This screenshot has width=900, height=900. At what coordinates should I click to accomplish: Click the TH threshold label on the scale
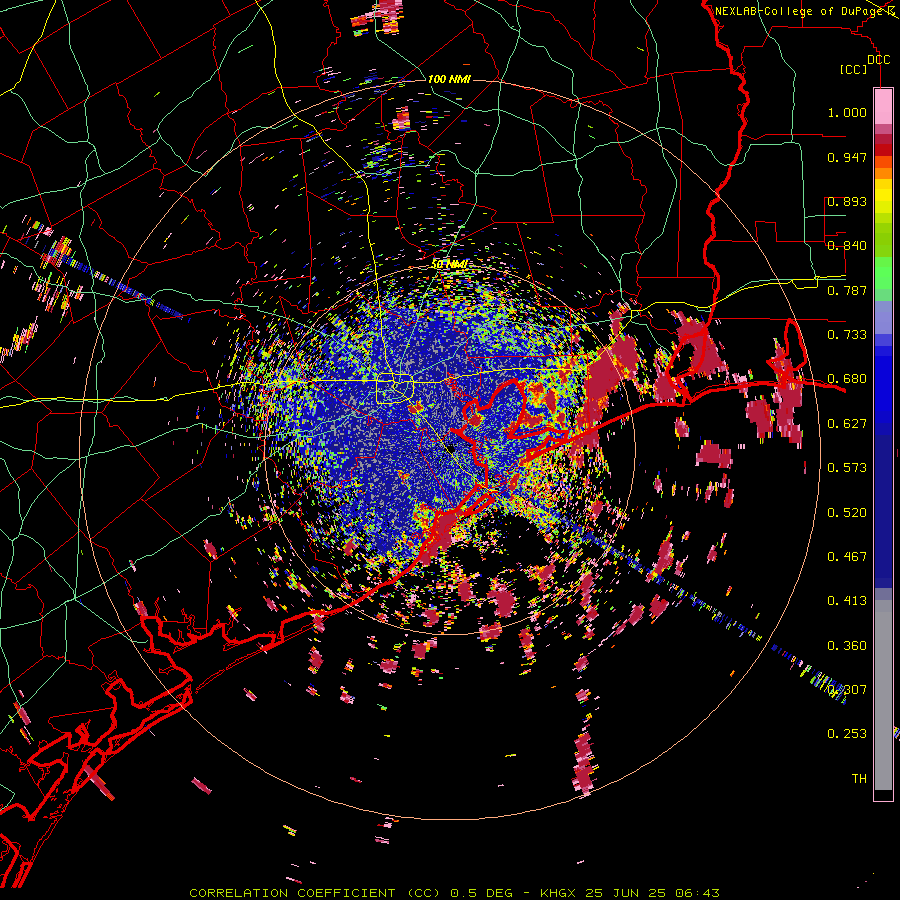tap(859, 779)
